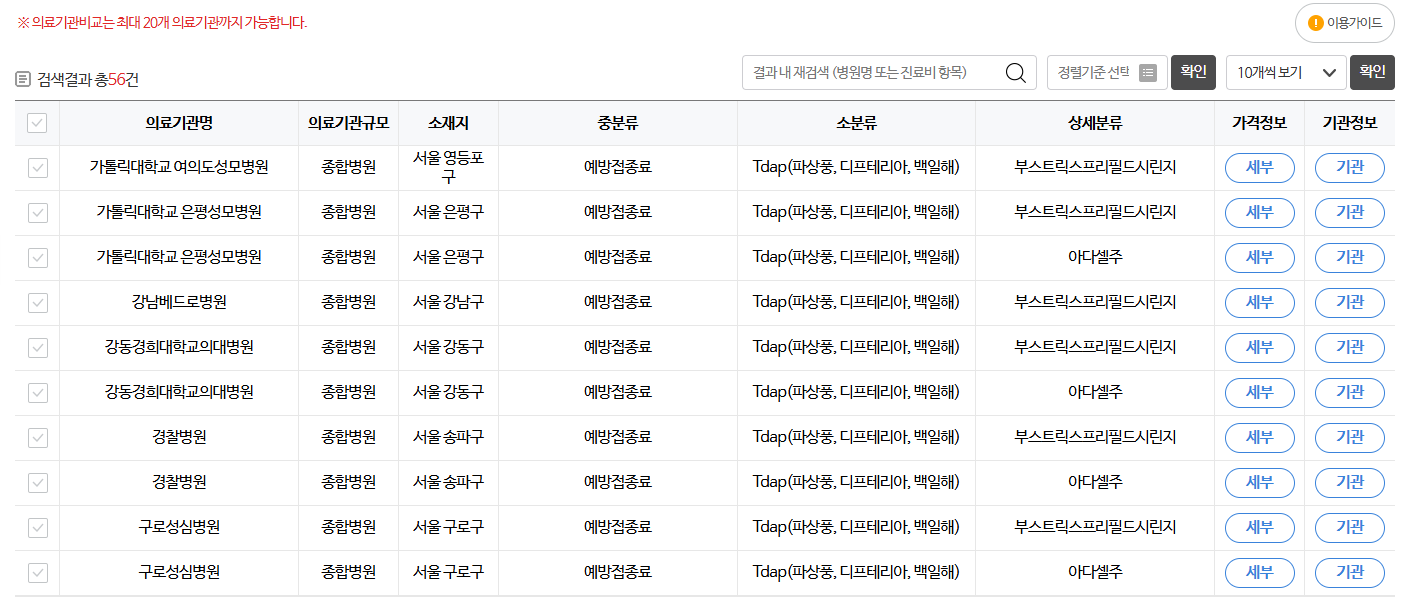Open 세부 price details for 여의도성모병원
Image resolution: width=1410 pixels, height=607 pixels.
pyautogui.click(x=1259, y=168)
